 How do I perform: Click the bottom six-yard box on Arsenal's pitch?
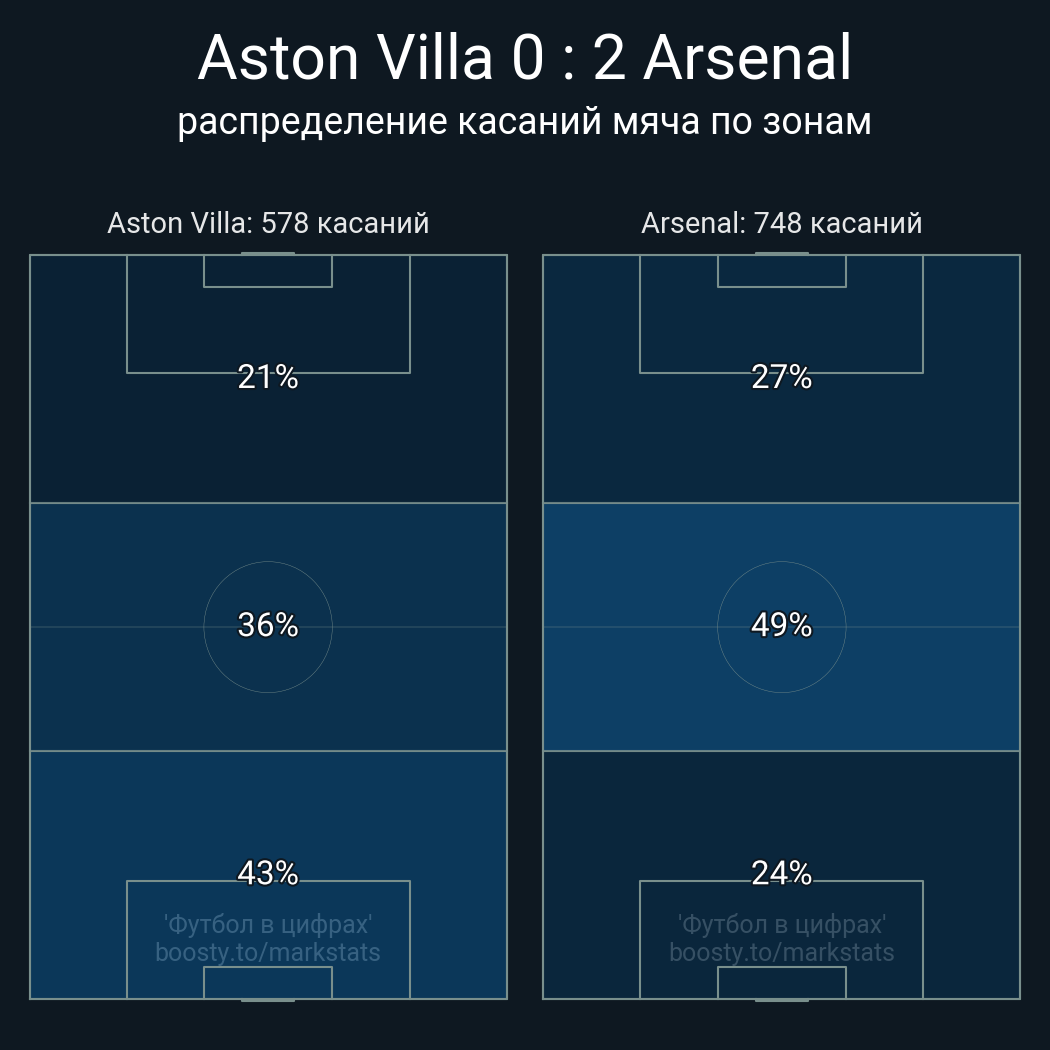(781, 982)
